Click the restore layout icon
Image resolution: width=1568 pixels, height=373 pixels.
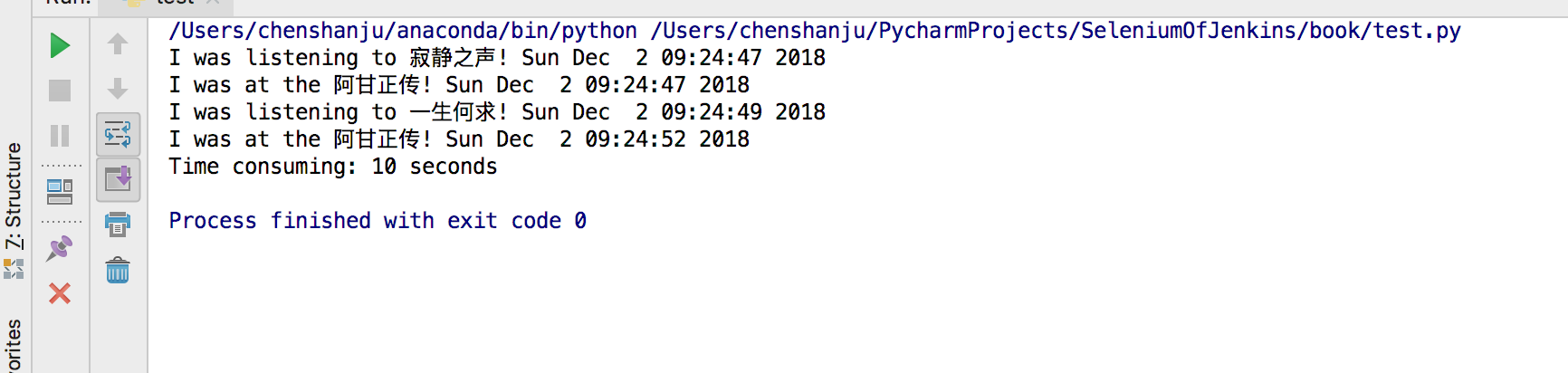60,192
